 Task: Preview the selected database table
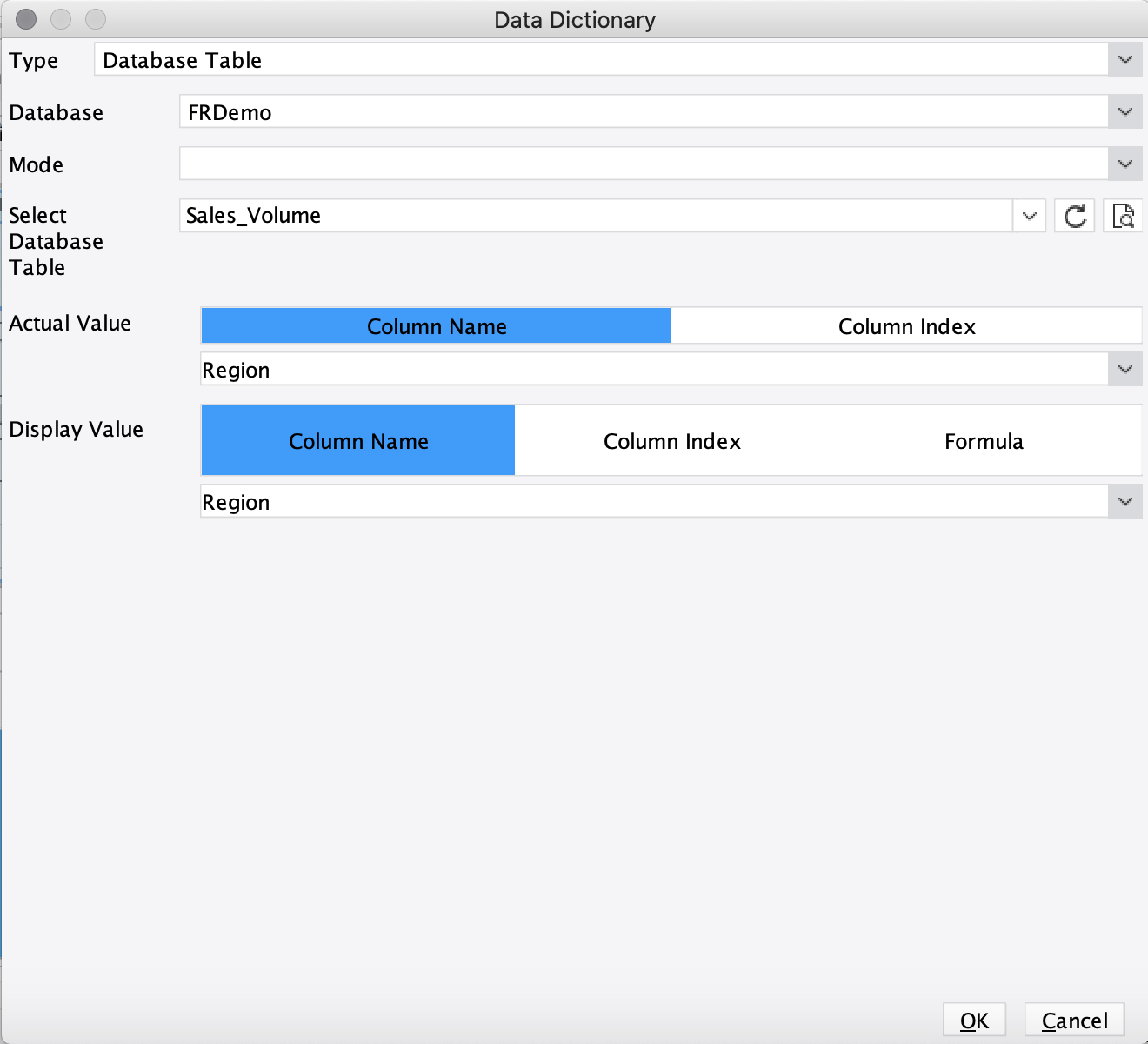point(1123,216)
